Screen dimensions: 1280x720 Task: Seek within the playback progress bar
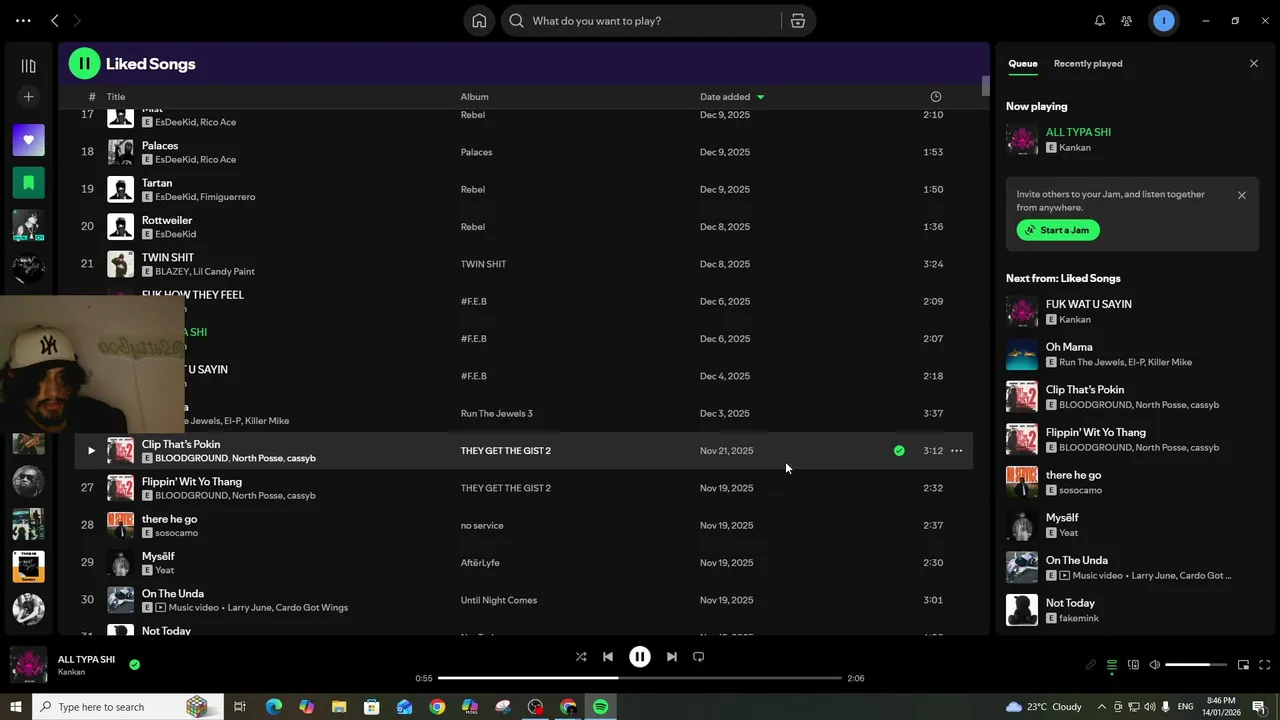point(640,678)
